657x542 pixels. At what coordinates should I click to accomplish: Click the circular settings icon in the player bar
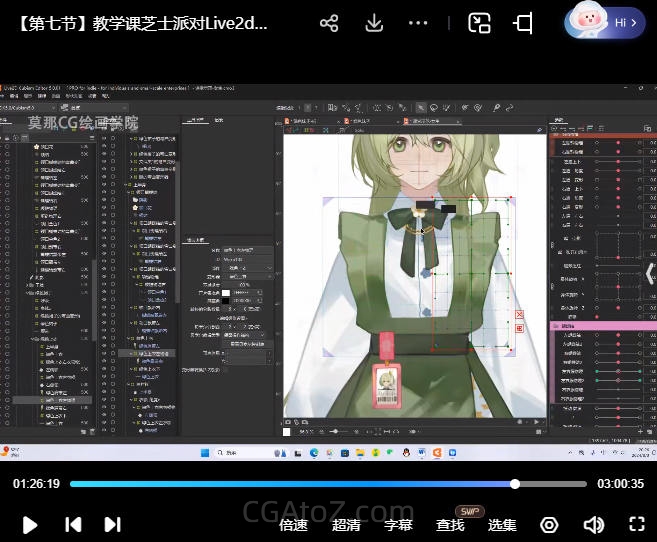[x=549, y=525]
